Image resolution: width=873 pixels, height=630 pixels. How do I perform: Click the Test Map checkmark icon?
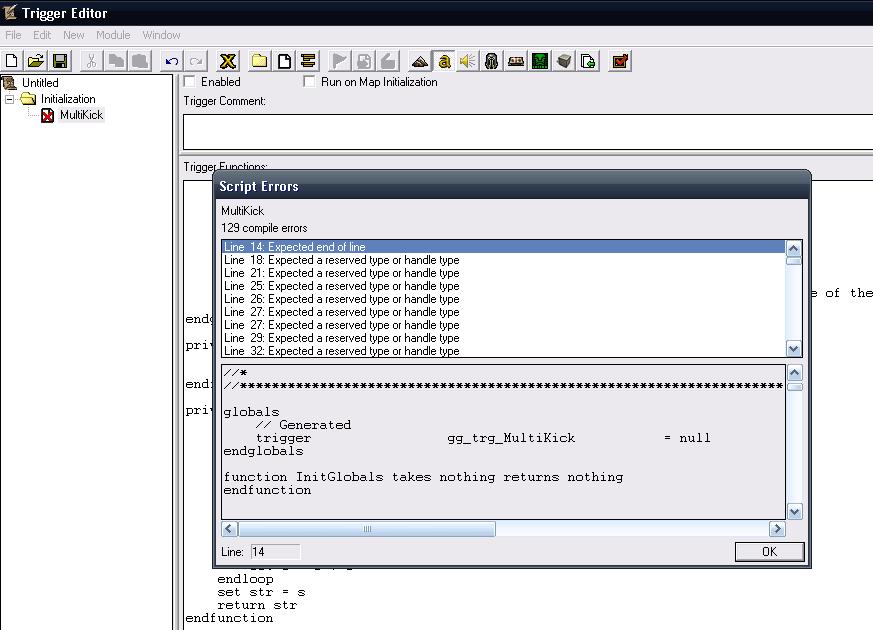(x=620, y=61)
